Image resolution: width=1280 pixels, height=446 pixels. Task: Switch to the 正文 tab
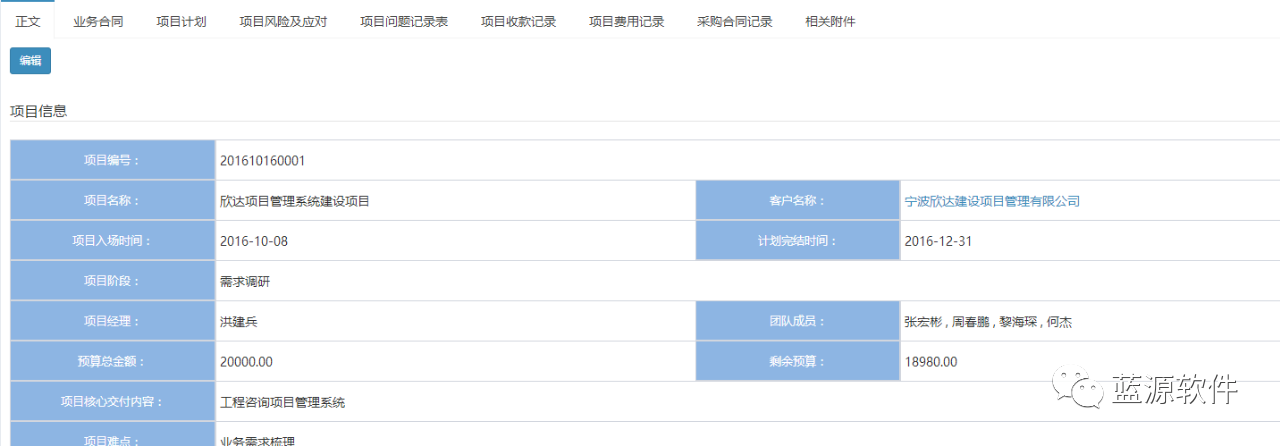tap(27, 21)
